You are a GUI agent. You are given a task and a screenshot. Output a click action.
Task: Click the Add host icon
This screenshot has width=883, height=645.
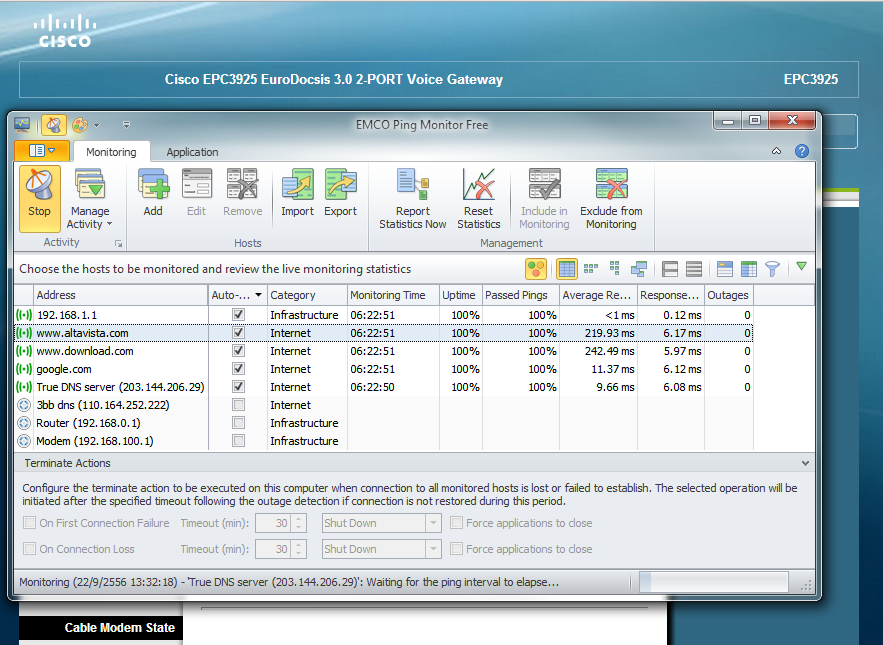(x=153, y=187)
